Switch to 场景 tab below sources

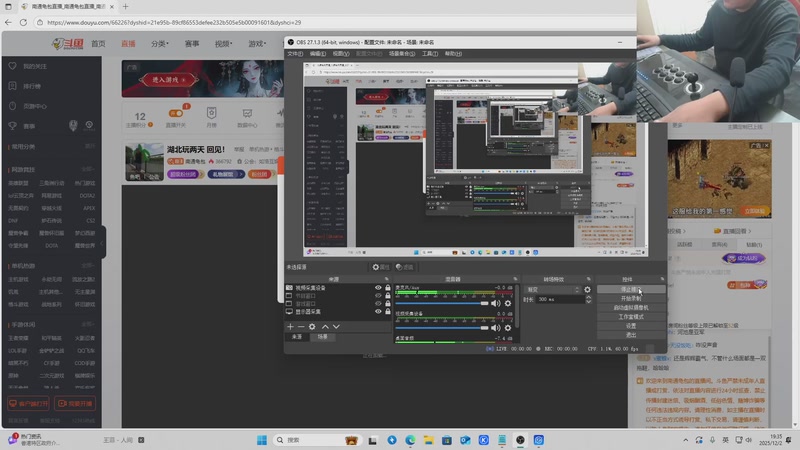[x=322, y=337]
